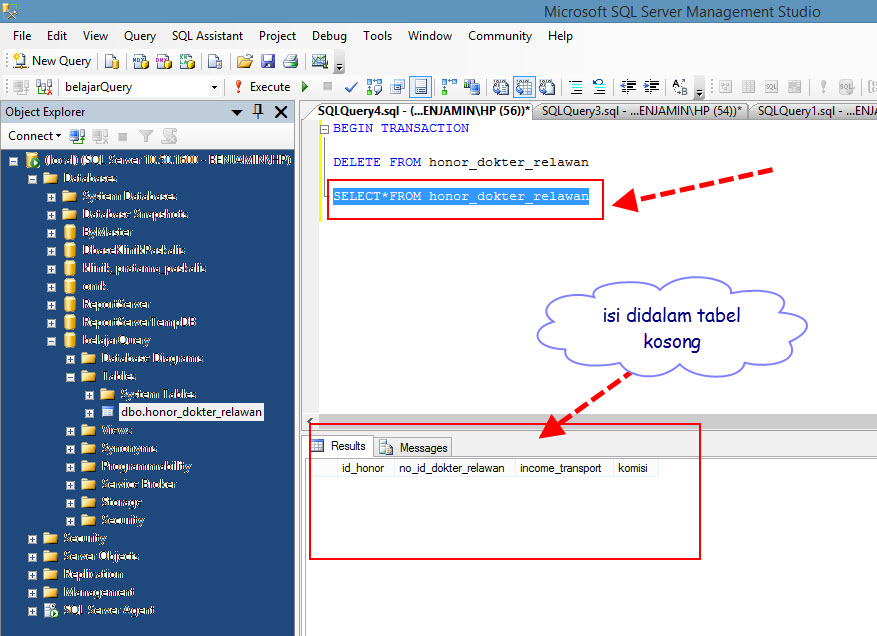The width and height of the screenshot is (877, 636).
Task: Open a new query window
Action: 50,61
